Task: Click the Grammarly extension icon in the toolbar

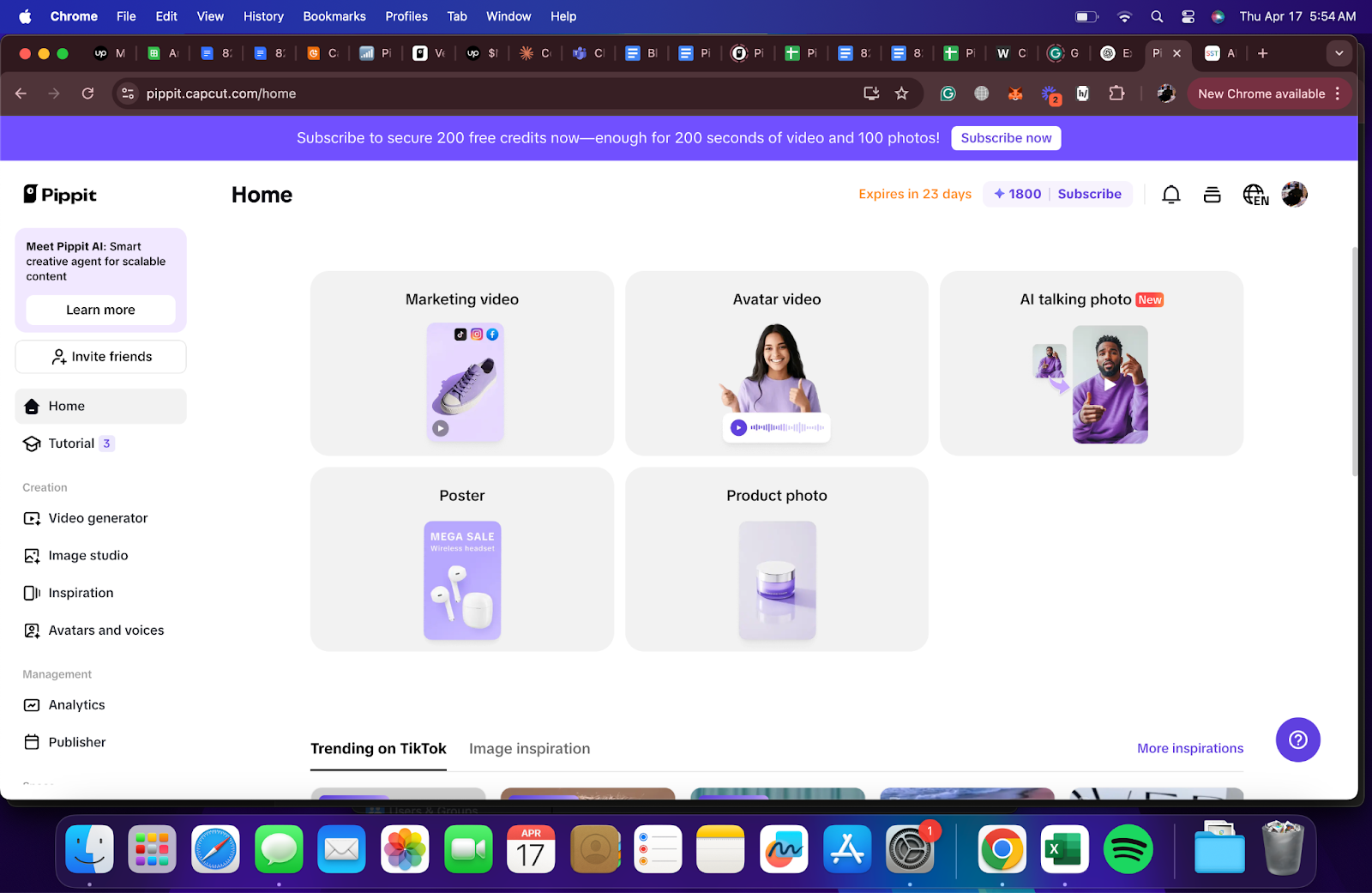Action: (948, 94)
